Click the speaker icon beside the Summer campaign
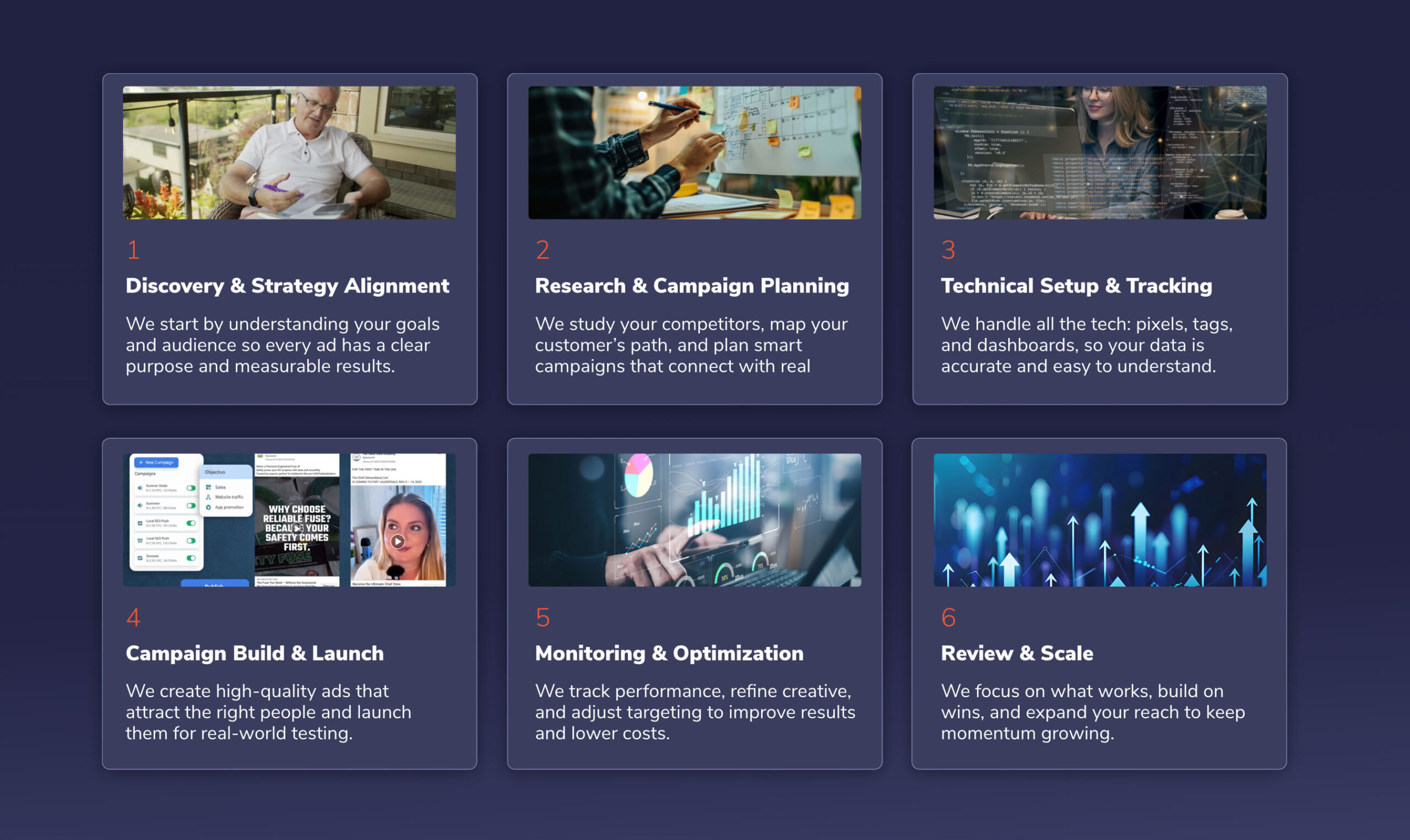 pos(140,506)
